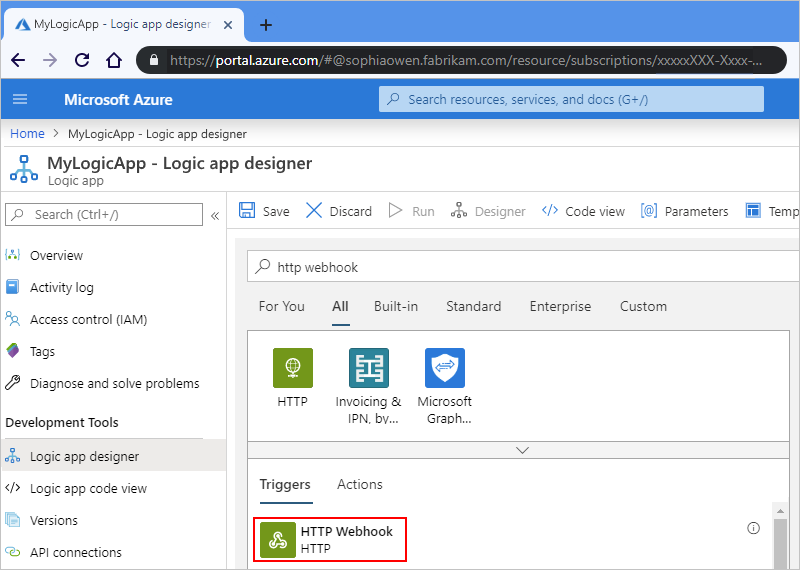
Task: Discard changes in toolbar
Action: [339, 211]
